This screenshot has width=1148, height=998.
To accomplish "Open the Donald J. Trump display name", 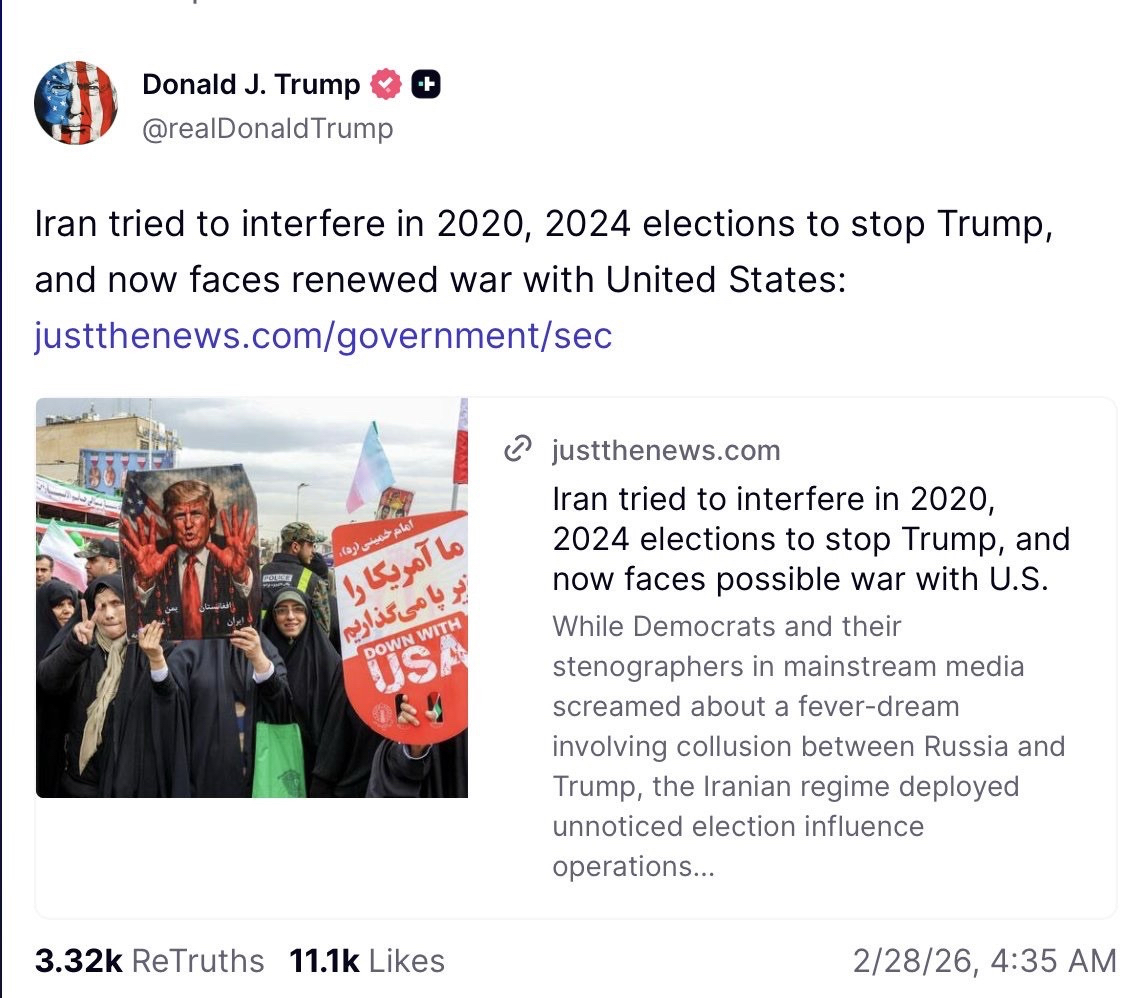I will pyautogui.click(x=251, y=85).
